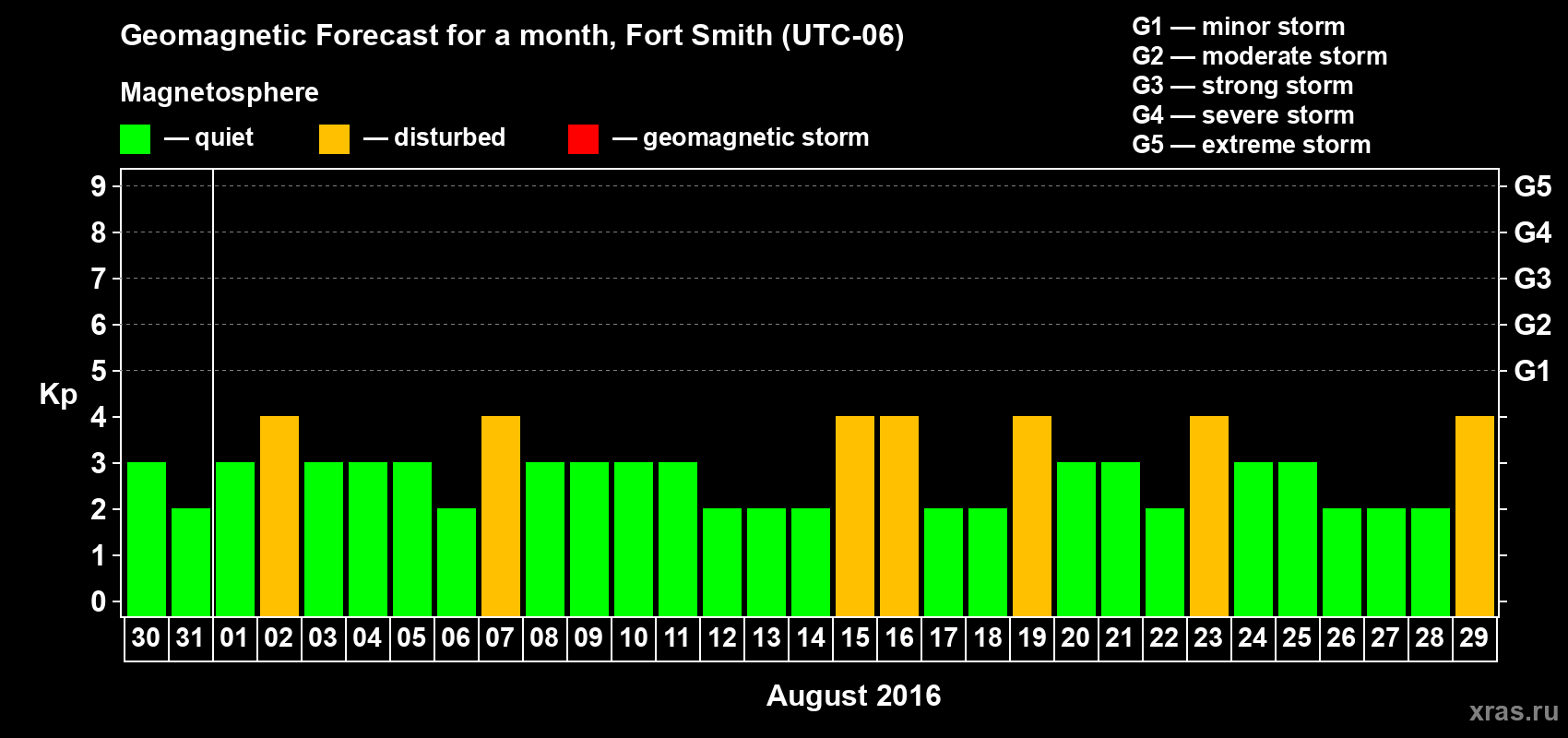The image size is (1568, 738).
Task: Click the Kp value 0 tick label
Action: click(99, 601)
